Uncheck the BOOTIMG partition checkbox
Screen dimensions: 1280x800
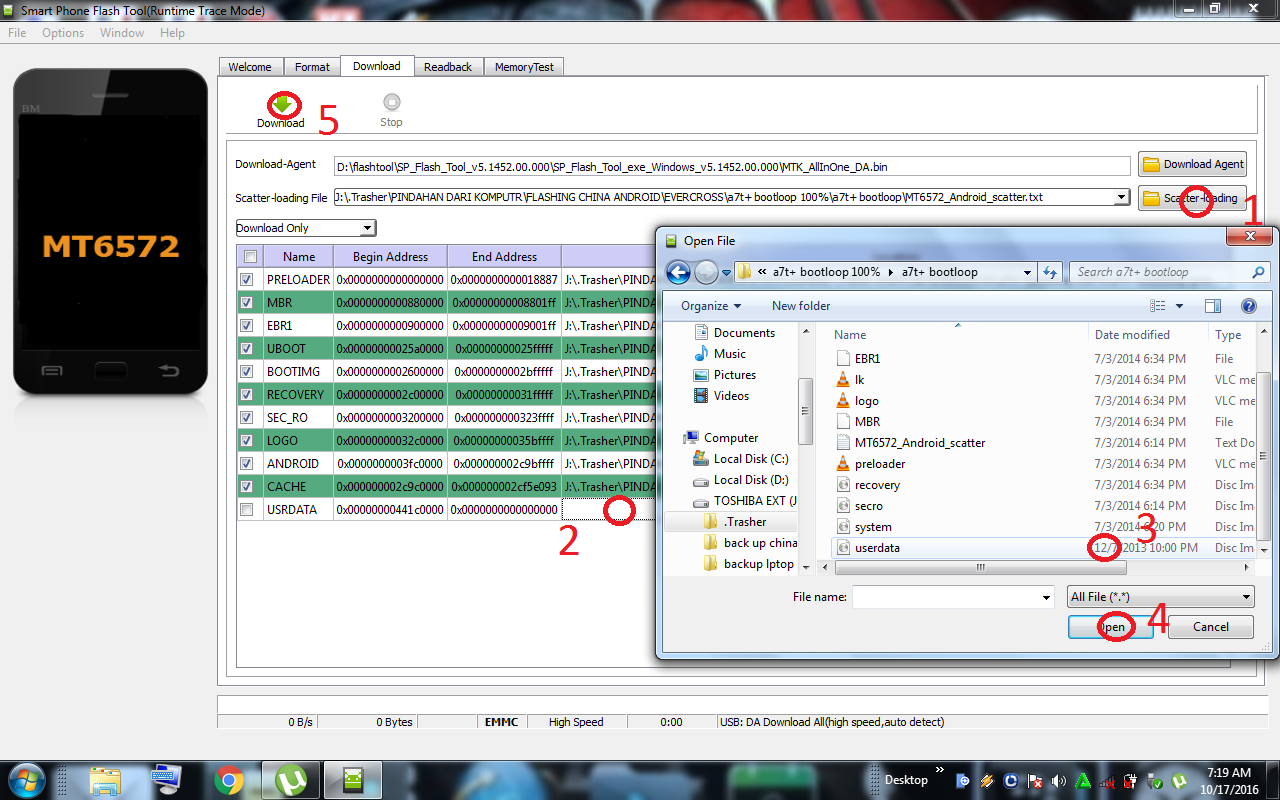point(247,371)
